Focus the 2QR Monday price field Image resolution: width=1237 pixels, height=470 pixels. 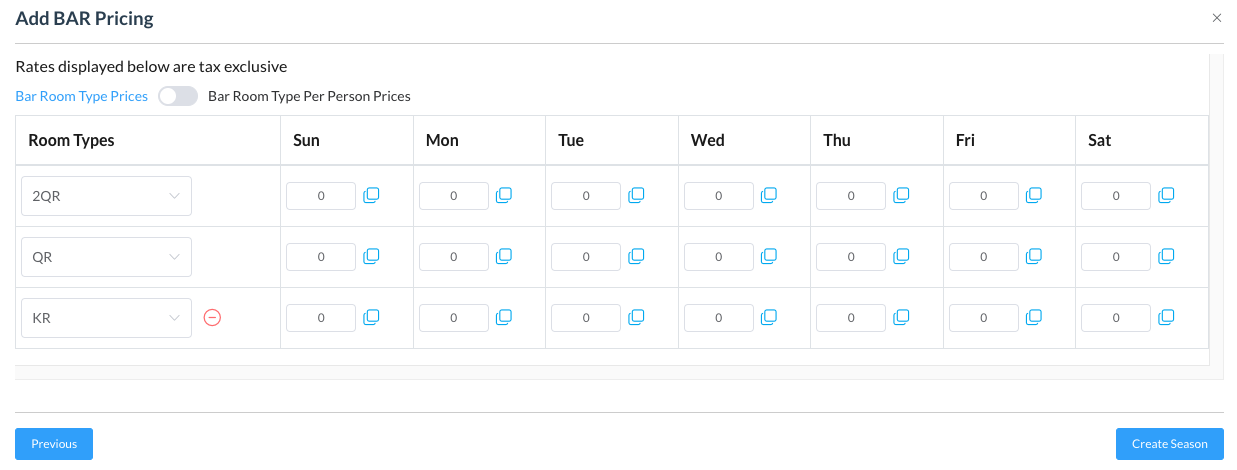453,196
